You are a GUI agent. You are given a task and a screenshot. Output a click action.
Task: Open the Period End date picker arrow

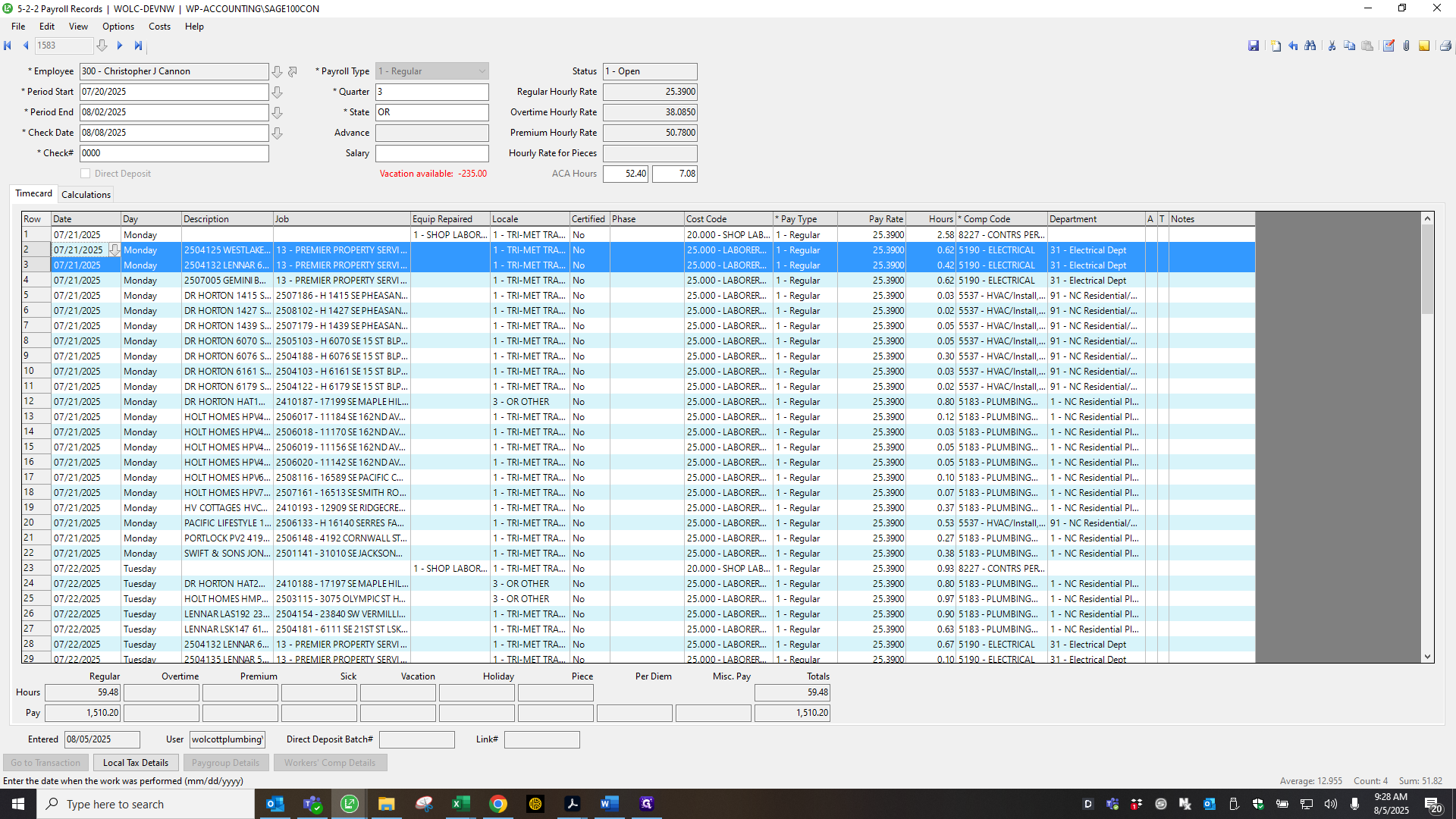278,112
